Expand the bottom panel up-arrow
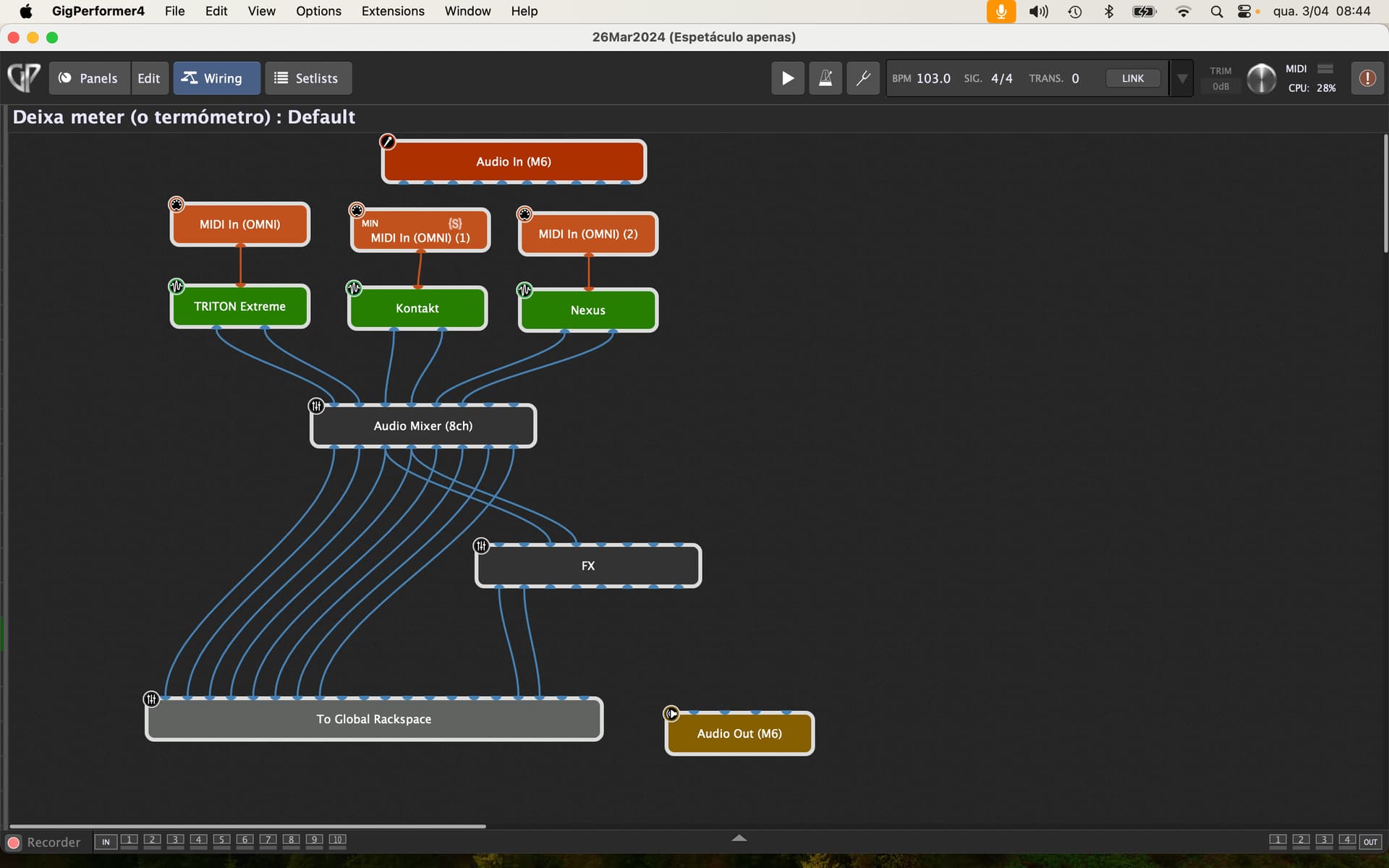This screenshot has height=868, width=1389. (739, 838)
